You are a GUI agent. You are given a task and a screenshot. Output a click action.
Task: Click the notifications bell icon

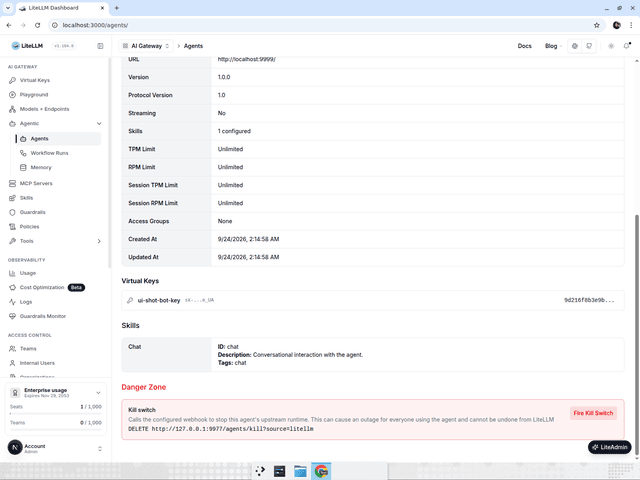tap(627, 46)
